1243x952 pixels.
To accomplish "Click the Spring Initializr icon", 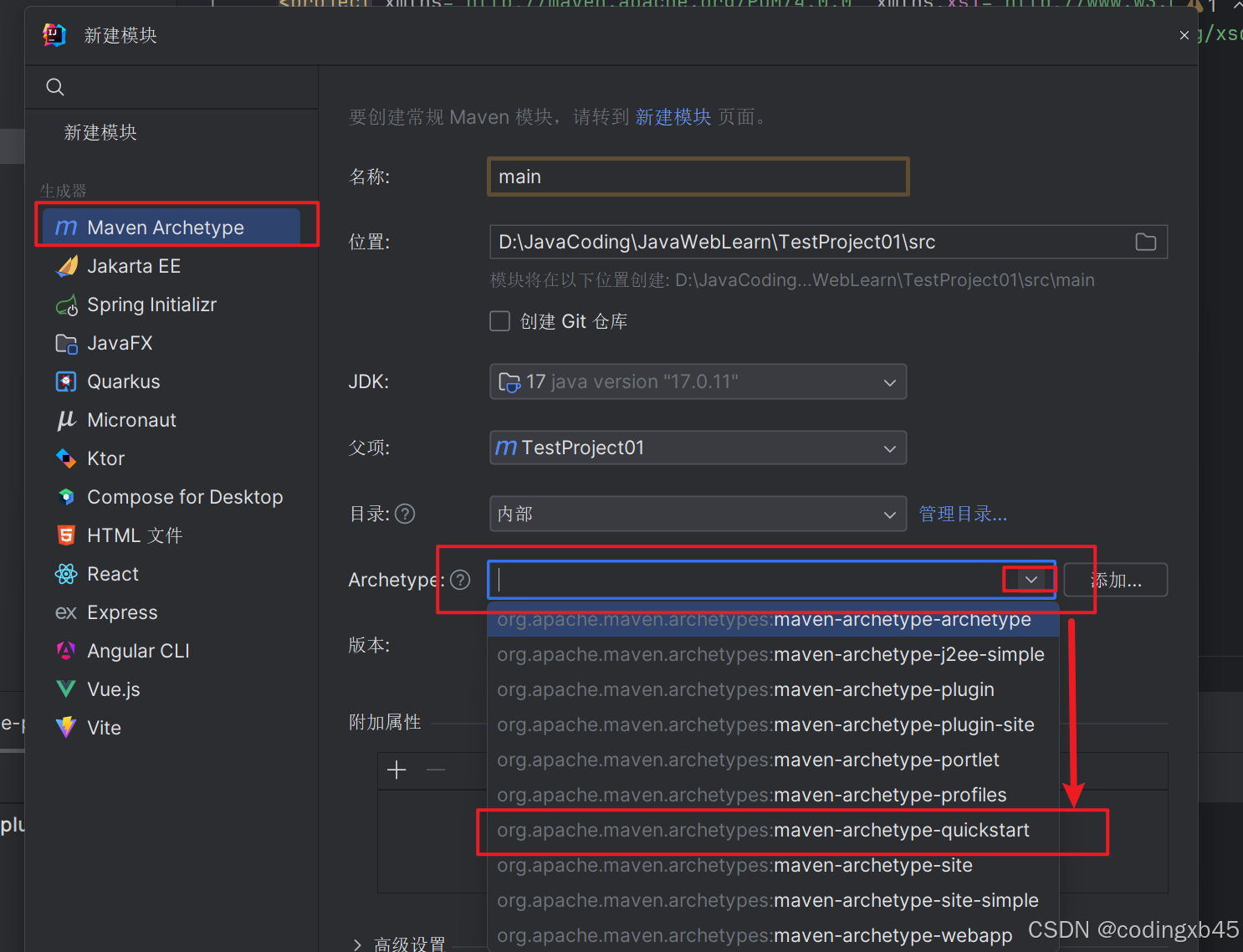I will (x=66, y=305).
